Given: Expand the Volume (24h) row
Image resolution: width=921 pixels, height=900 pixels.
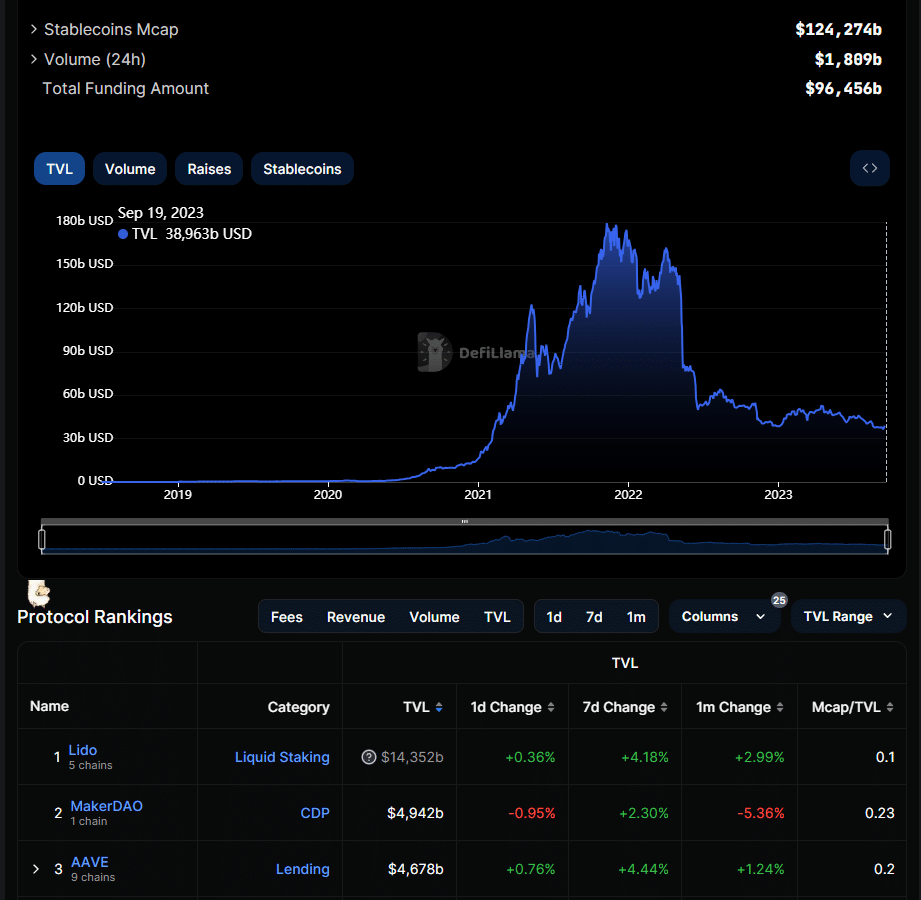Looking at the screenshot, I should 33,59.
